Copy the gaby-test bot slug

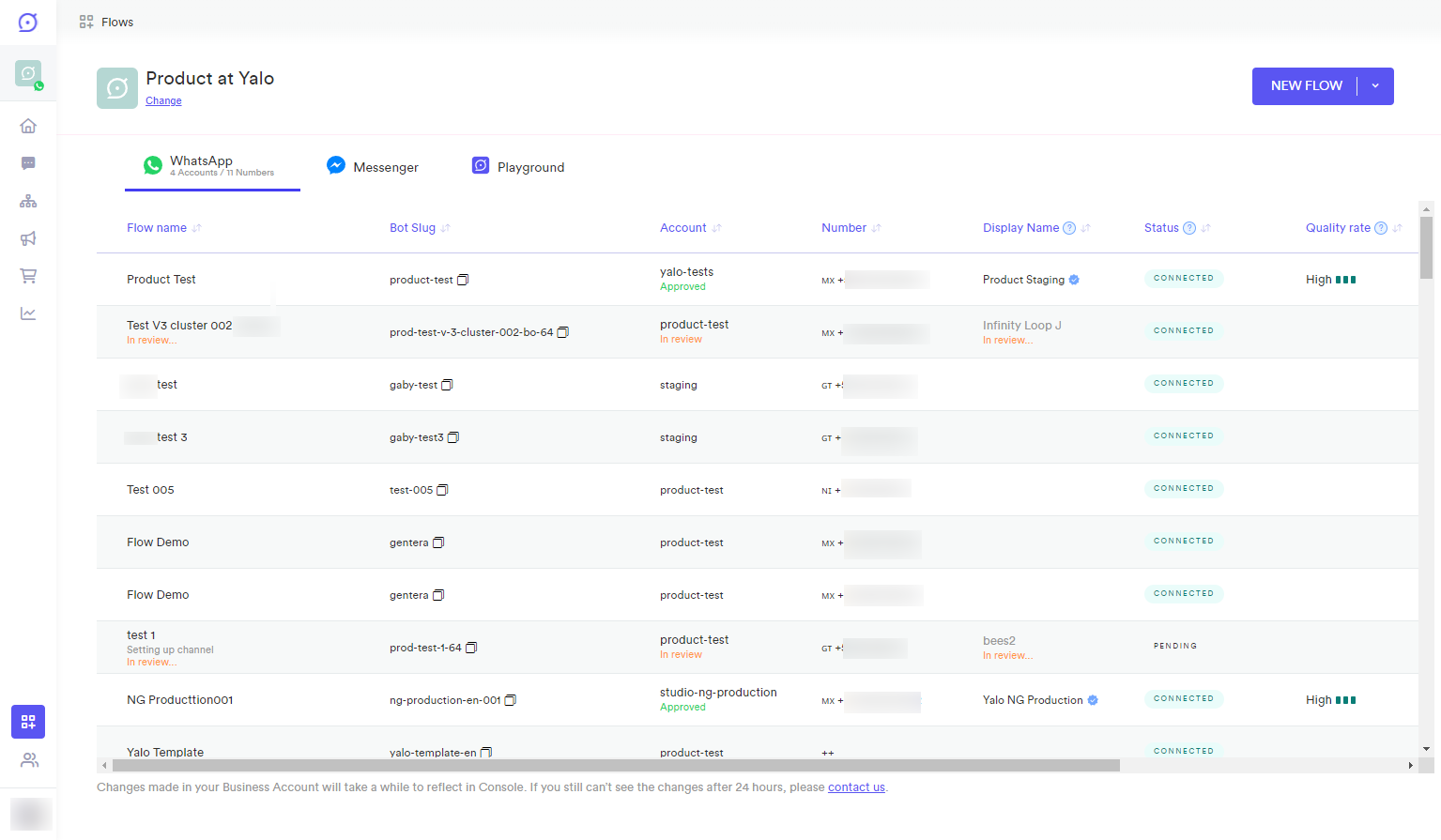(448, 385)
